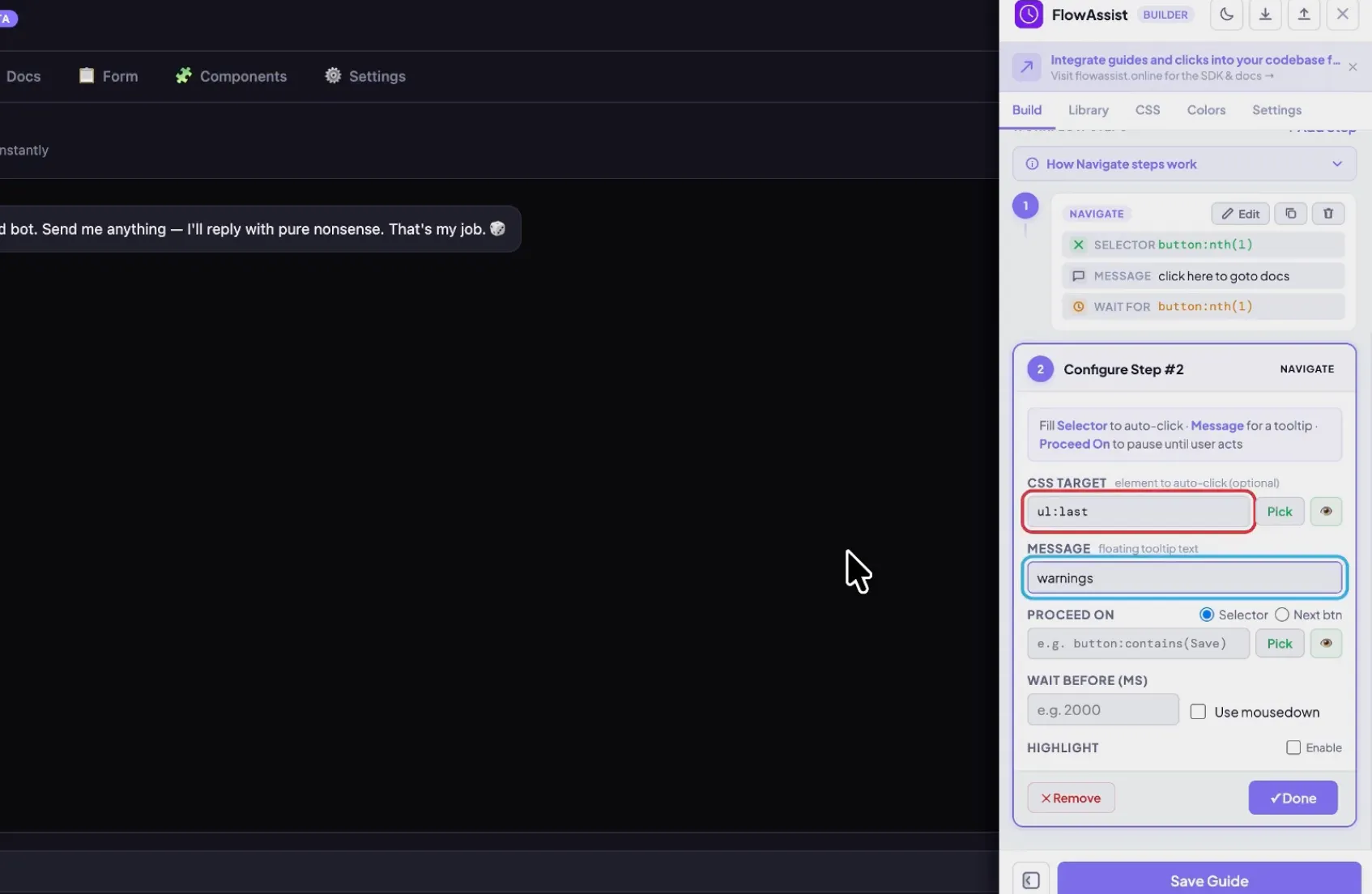The height and width of the screenshot is (894, 1372).
Task: Preview CSS target with the eye icon
Action: (x=1326, y=512)
